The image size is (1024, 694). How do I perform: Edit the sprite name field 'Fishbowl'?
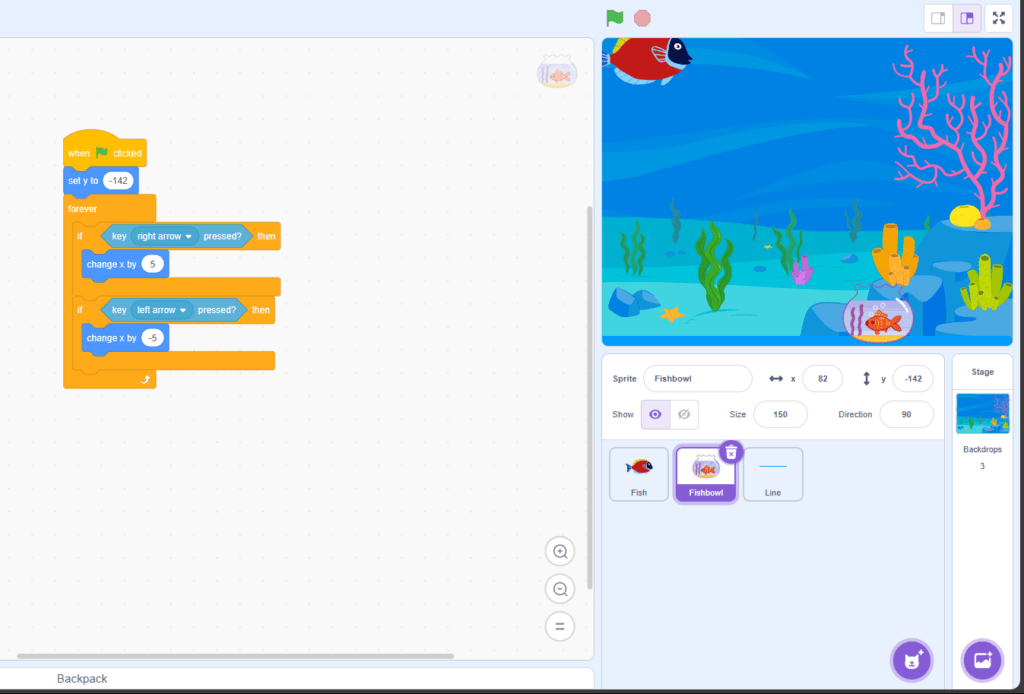click(697, 378)
